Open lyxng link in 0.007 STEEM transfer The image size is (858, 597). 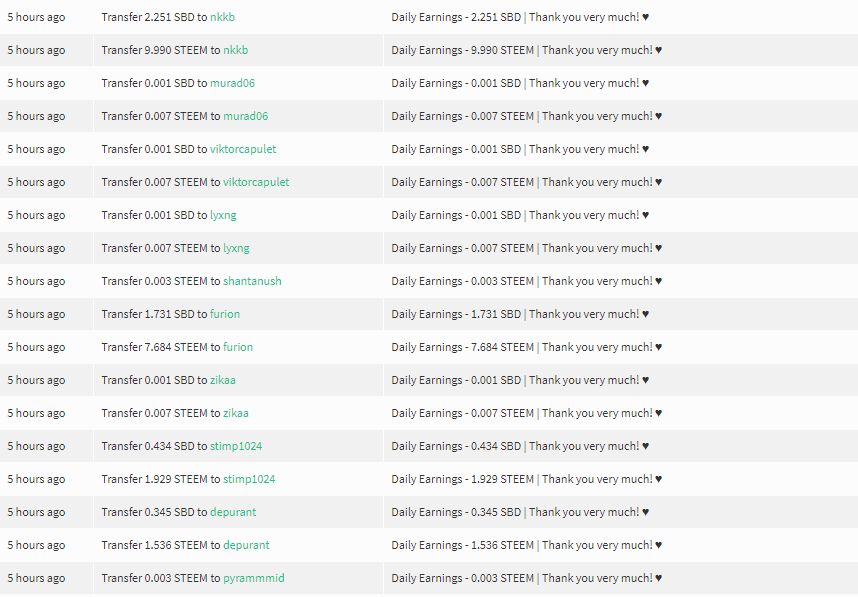236,248
